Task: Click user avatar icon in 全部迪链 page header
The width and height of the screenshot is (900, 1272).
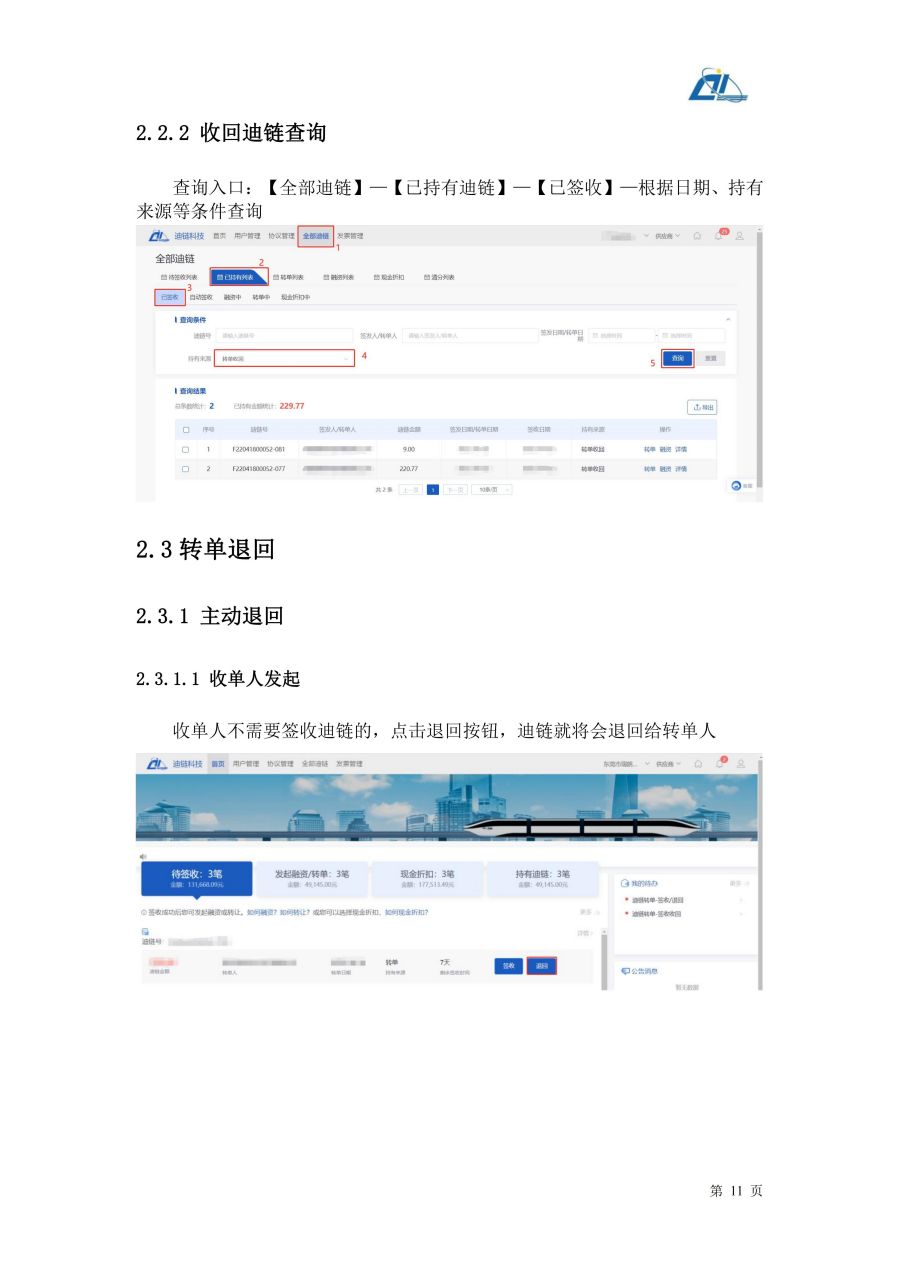Action: click(740, 236)
